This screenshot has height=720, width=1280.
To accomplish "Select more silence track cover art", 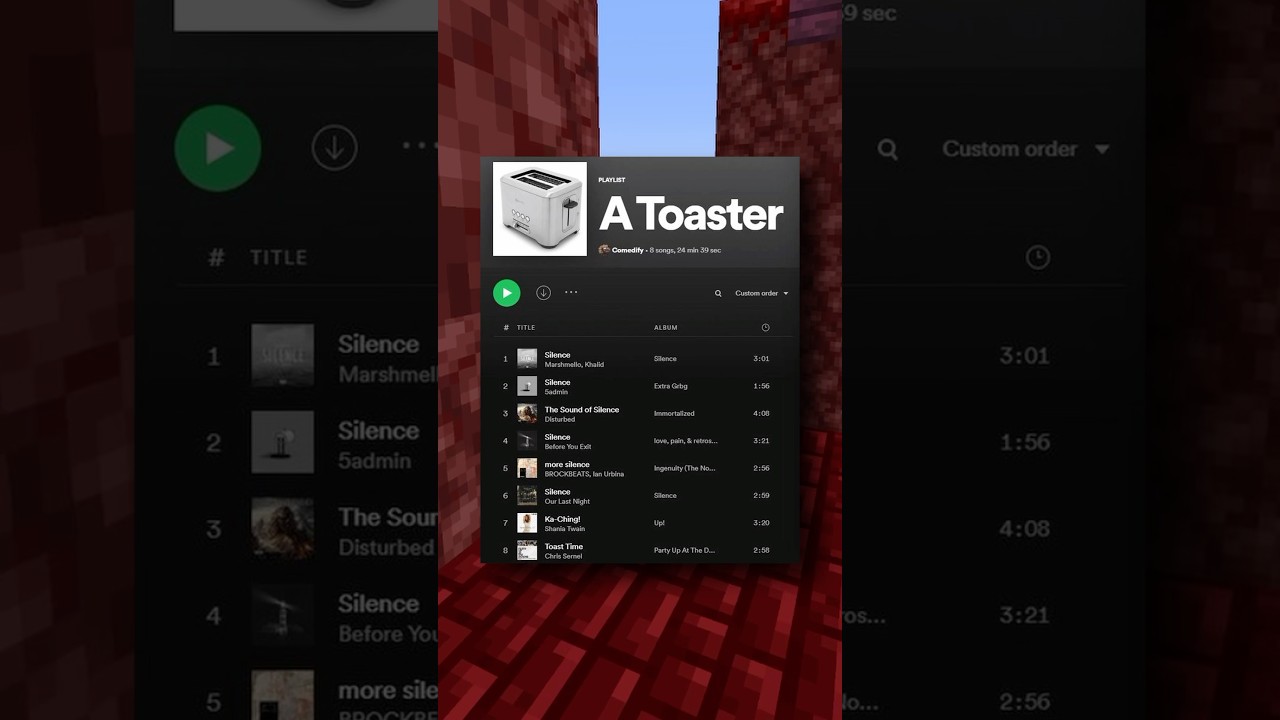I will coord(527,468).
